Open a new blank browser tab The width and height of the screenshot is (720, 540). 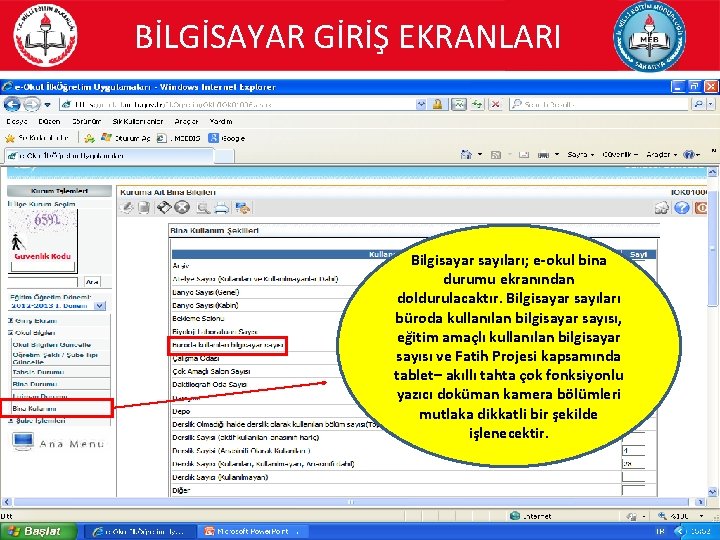click(224, 156)
